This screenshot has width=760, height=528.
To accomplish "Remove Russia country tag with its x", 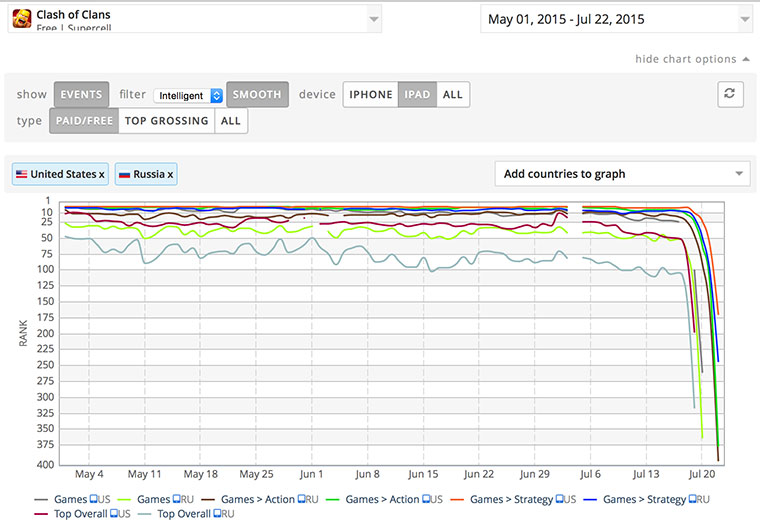I will [x=170, y=174].
